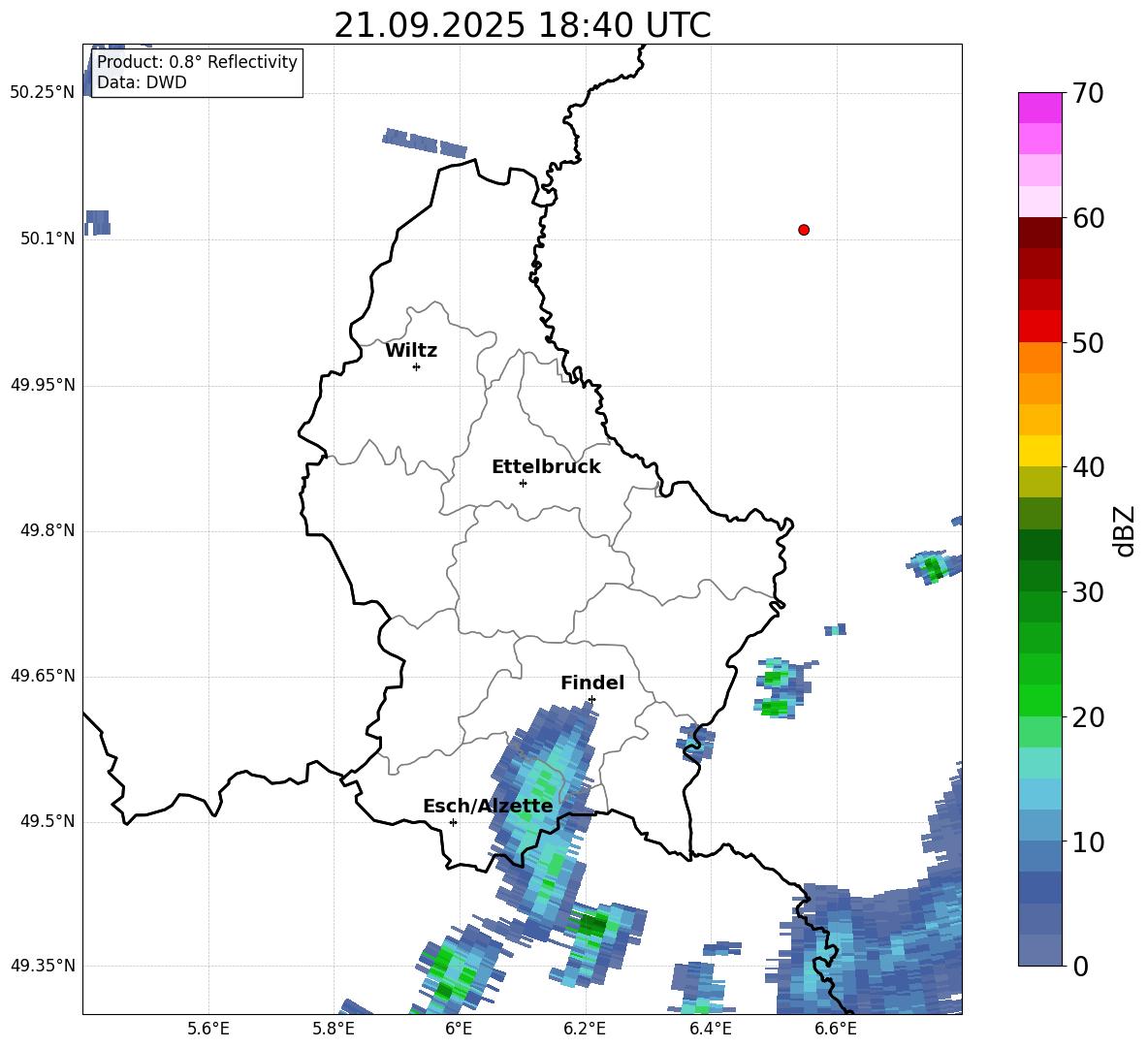Click the 49.35°N latitude label
Screen dimensions: 1148x1048
point(43,966)
